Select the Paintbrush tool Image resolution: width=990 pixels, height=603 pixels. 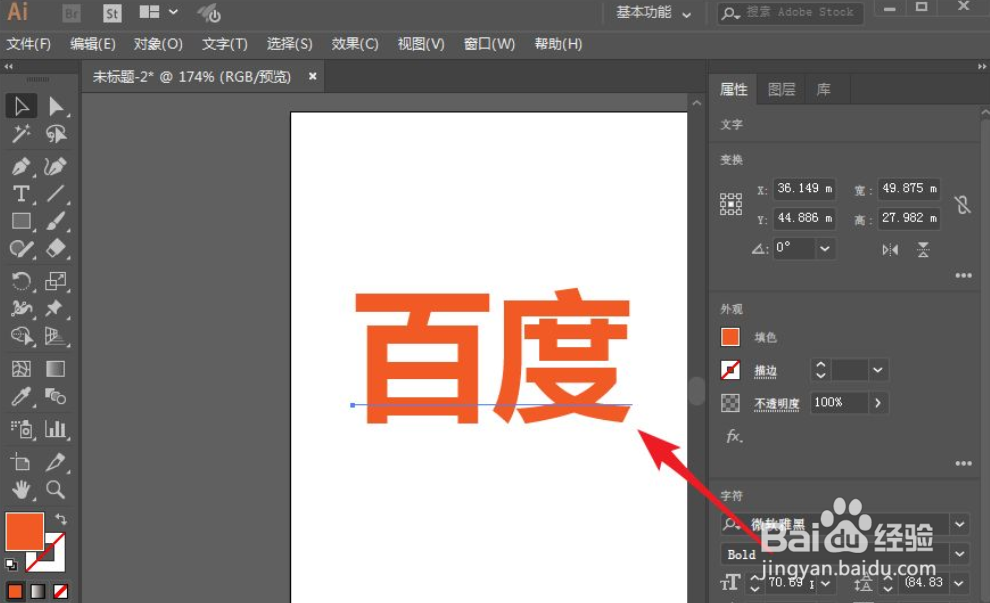click(56, 221)
